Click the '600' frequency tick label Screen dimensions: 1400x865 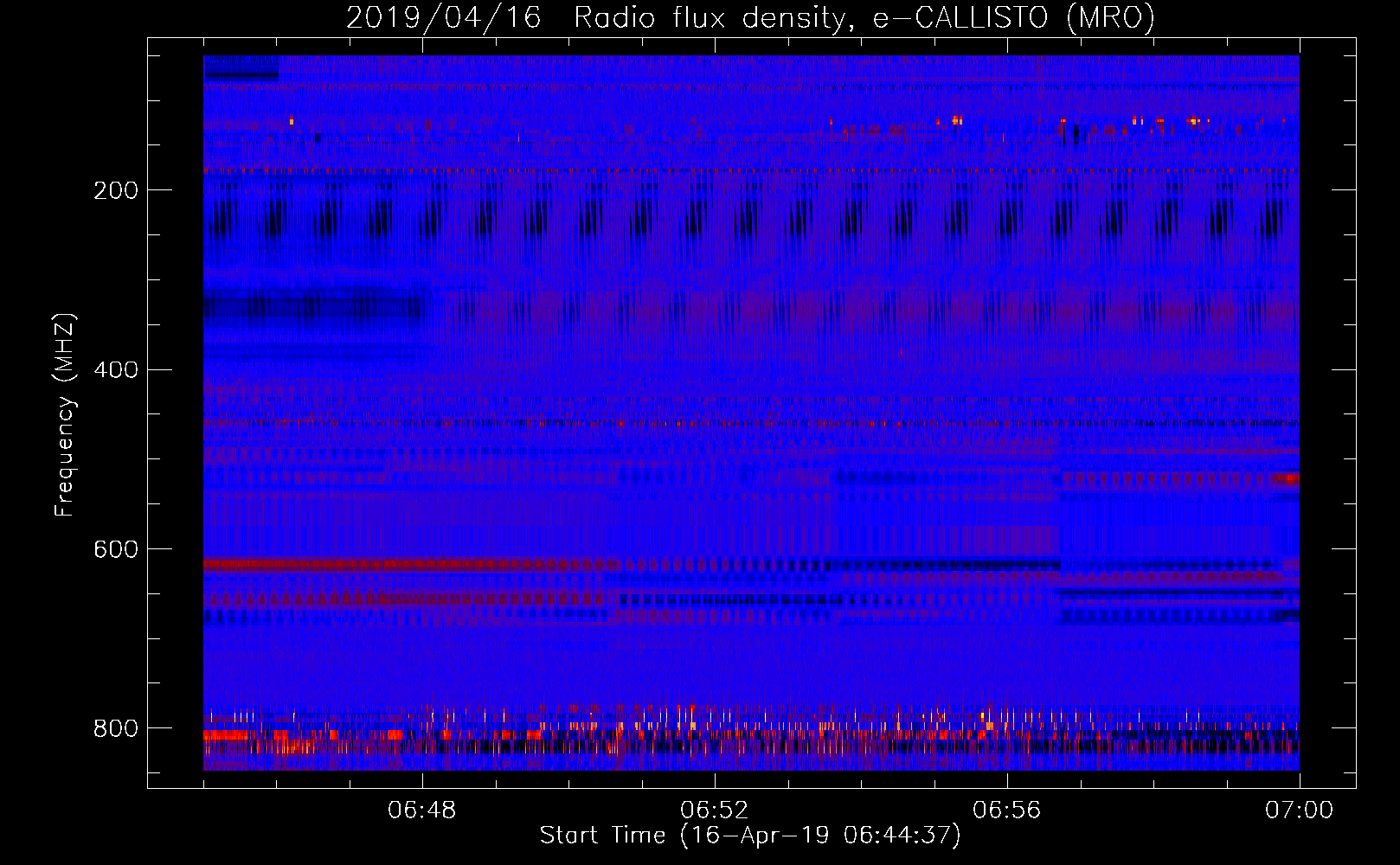(x=116, y=550)
